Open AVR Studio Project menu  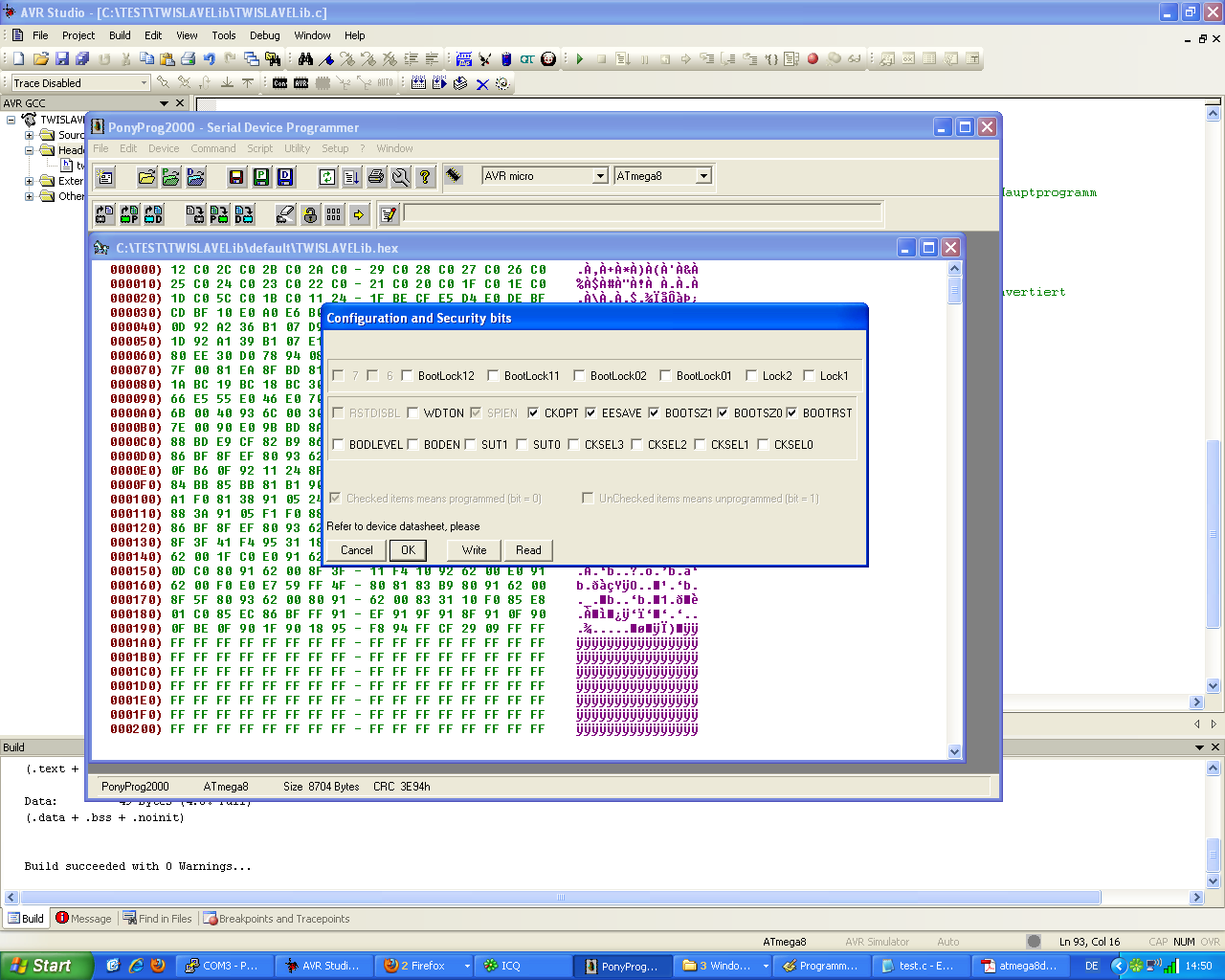78,35
